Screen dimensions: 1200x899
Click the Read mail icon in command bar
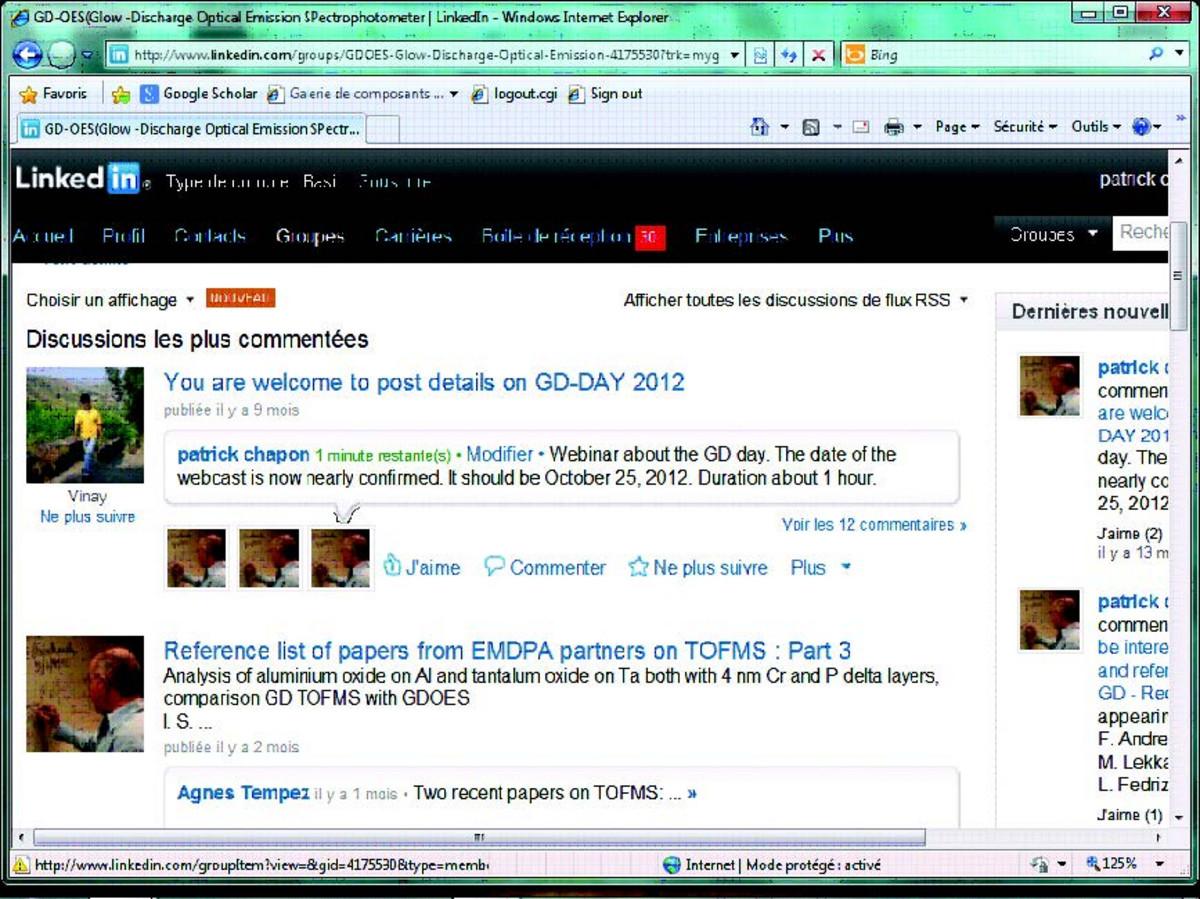pyautogui.click(x=861, y=127)
